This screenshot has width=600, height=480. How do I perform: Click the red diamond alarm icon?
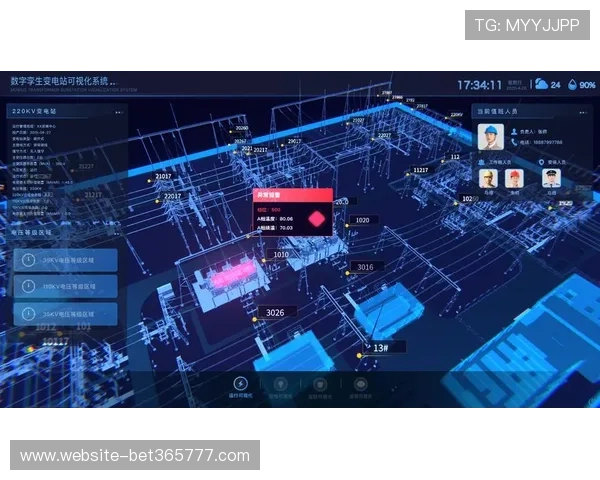[317, 219]
